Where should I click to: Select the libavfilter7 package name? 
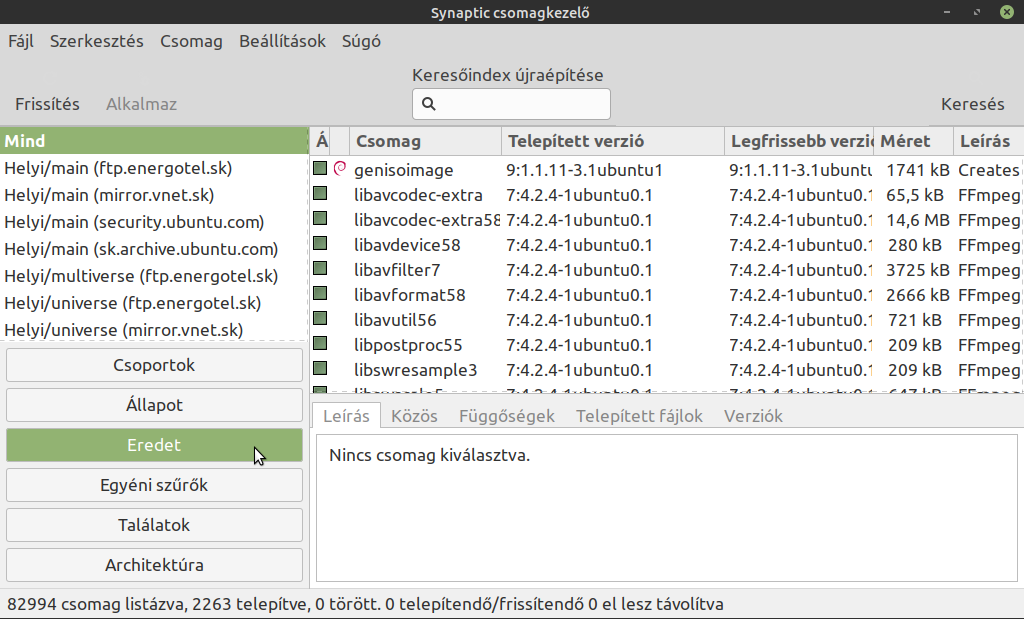[x=397, y=270]
